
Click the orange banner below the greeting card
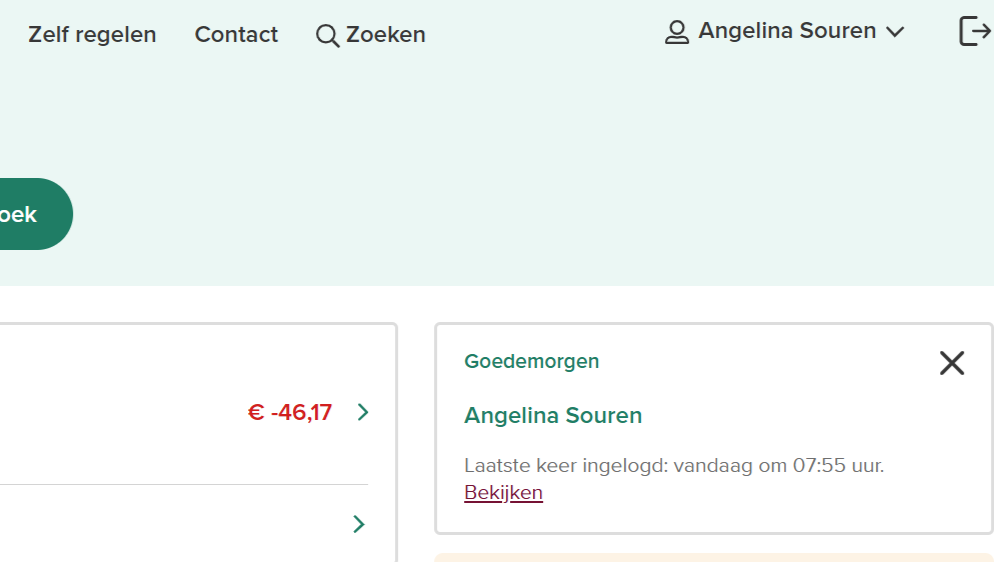click(713, 557)
